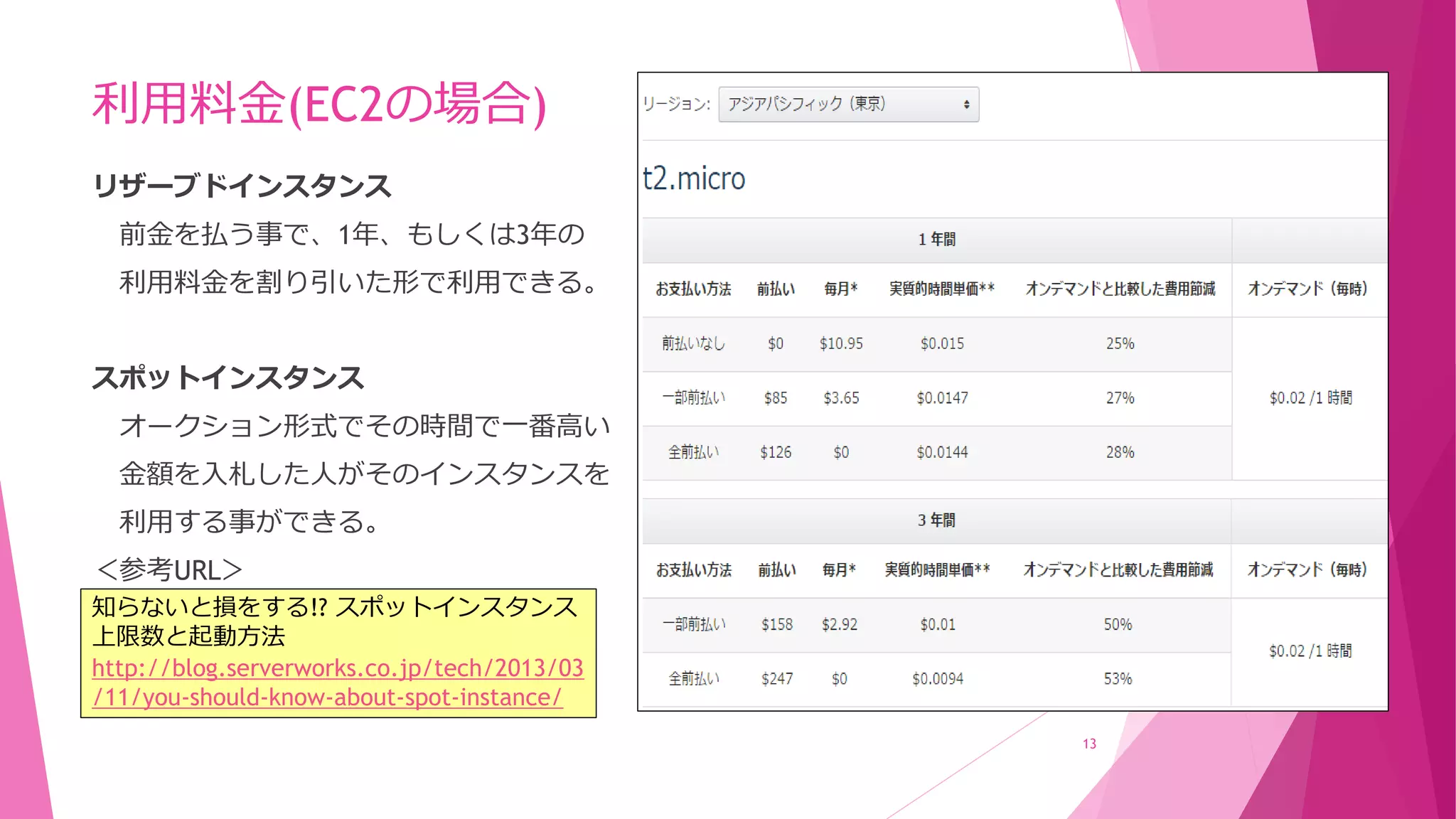
Task: Click the $10.95 monthly cell
Action: pyautogui.click(x=841, y=344)
